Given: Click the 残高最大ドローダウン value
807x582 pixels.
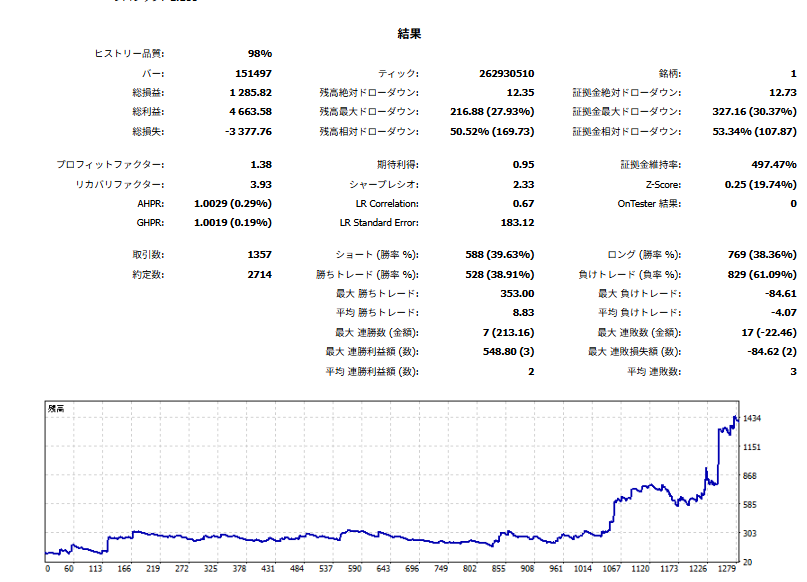Looking at the screenshot, I should coord(492,112).
